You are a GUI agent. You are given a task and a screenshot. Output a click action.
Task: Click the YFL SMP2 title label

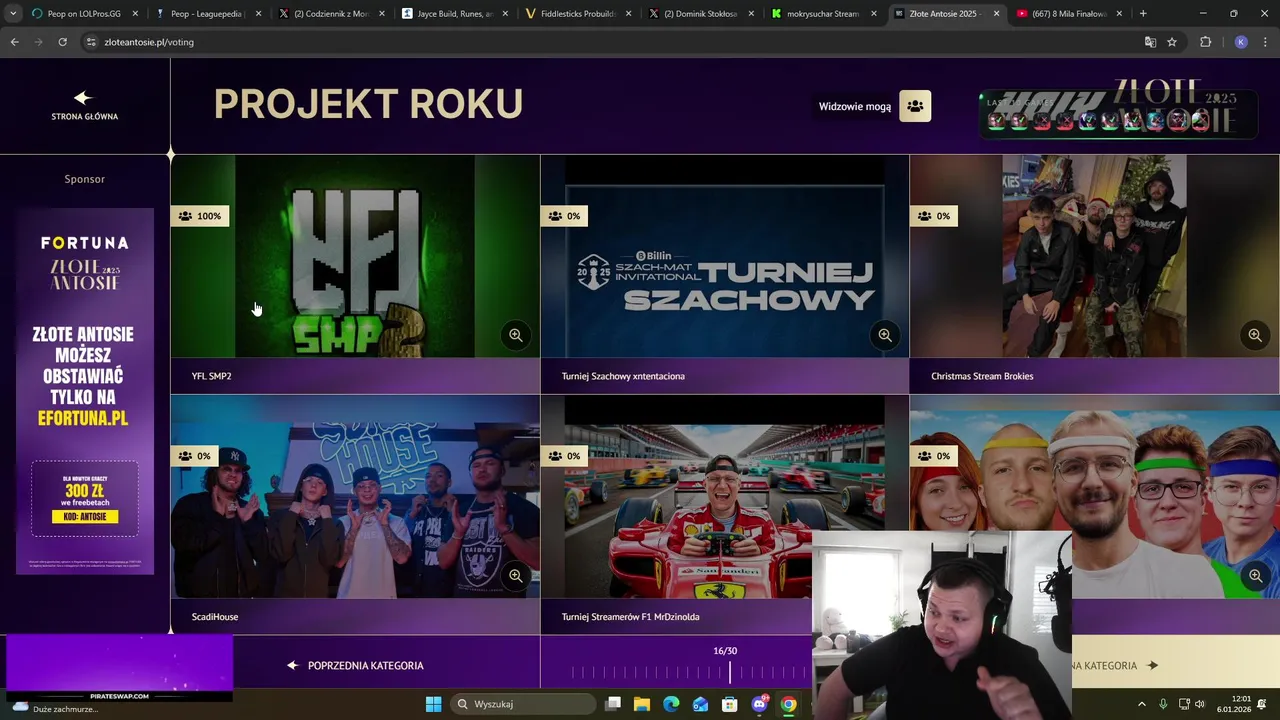coord(211,376)
